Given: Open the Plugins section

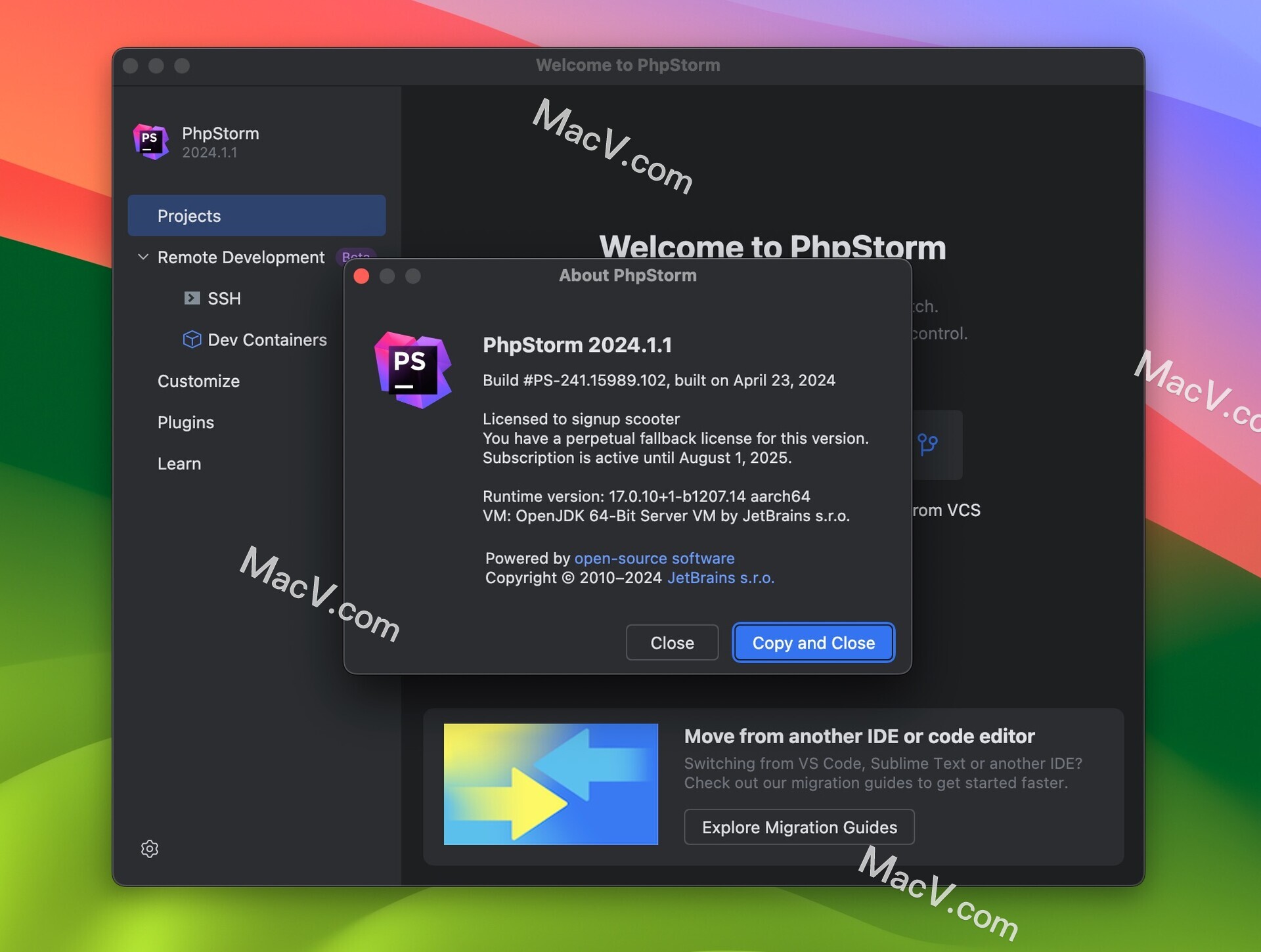Looking at the screenshot, I should [x=186, y=422].
